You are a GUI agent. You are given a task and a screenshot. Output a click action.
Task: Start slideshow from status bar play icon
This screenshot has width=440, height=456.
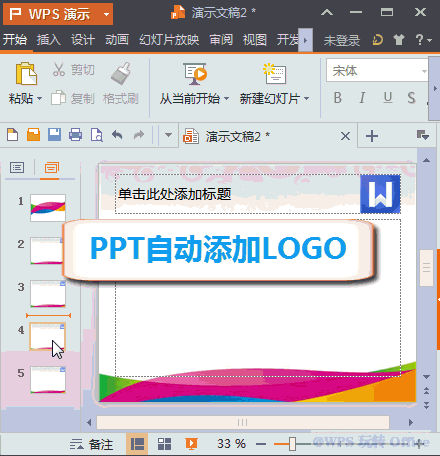(x=191, y=444)
